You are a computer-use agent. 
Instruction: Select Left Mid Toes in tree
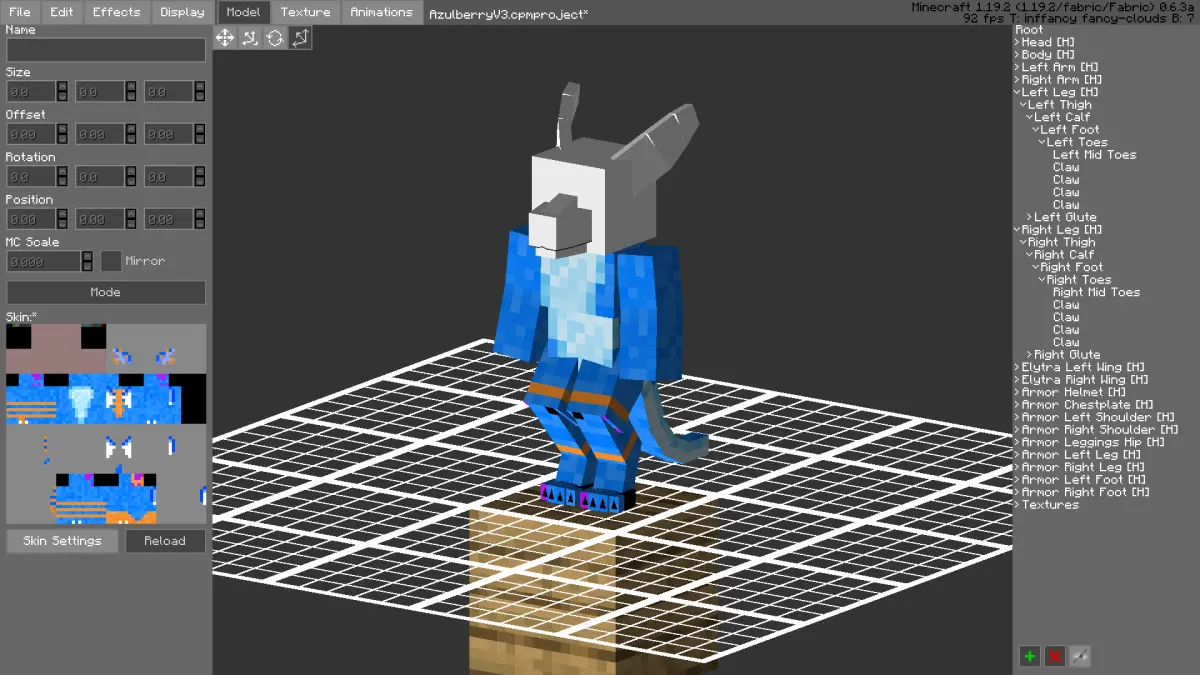[x=1094, y=155]
